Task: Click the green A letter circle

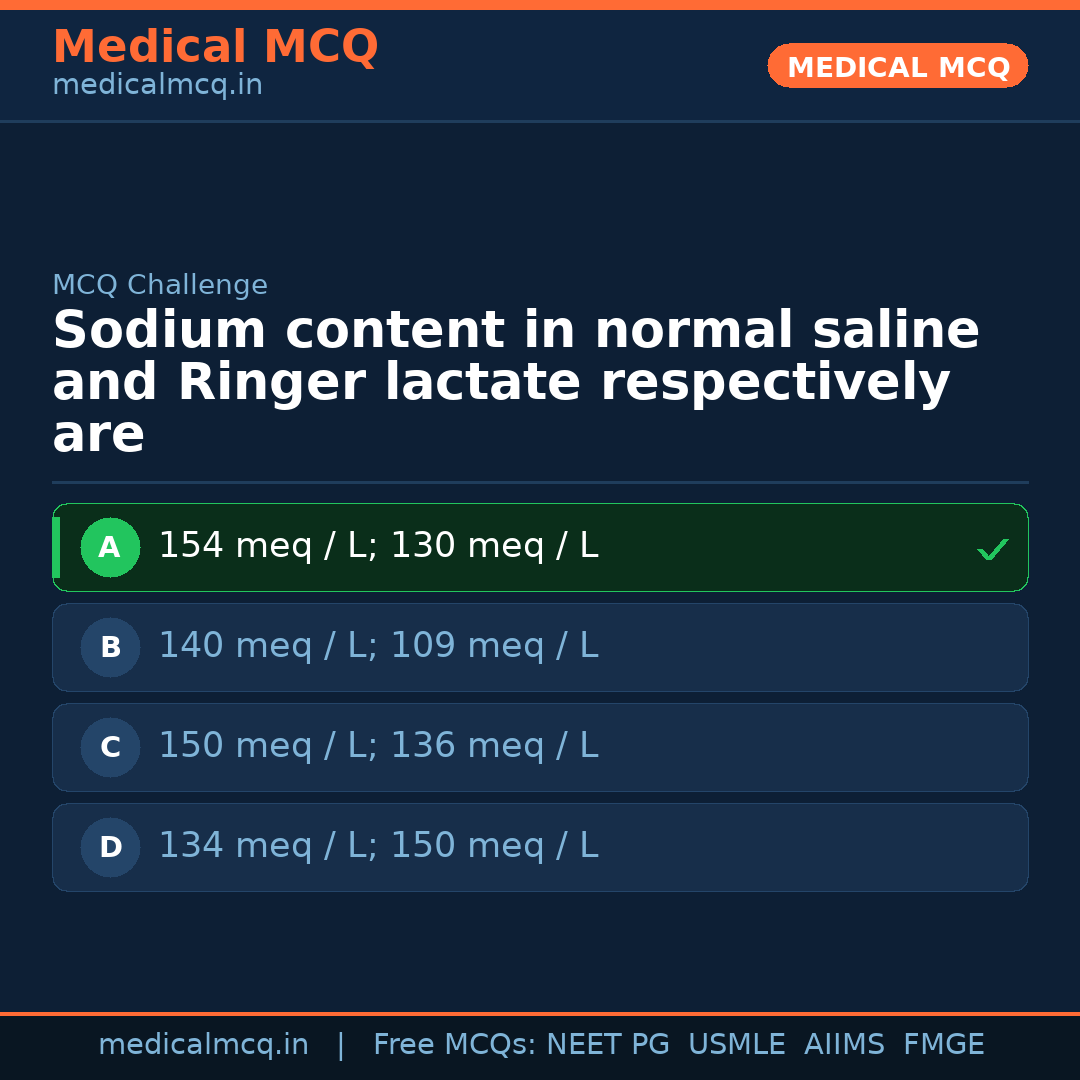Action: click(110, 547)
